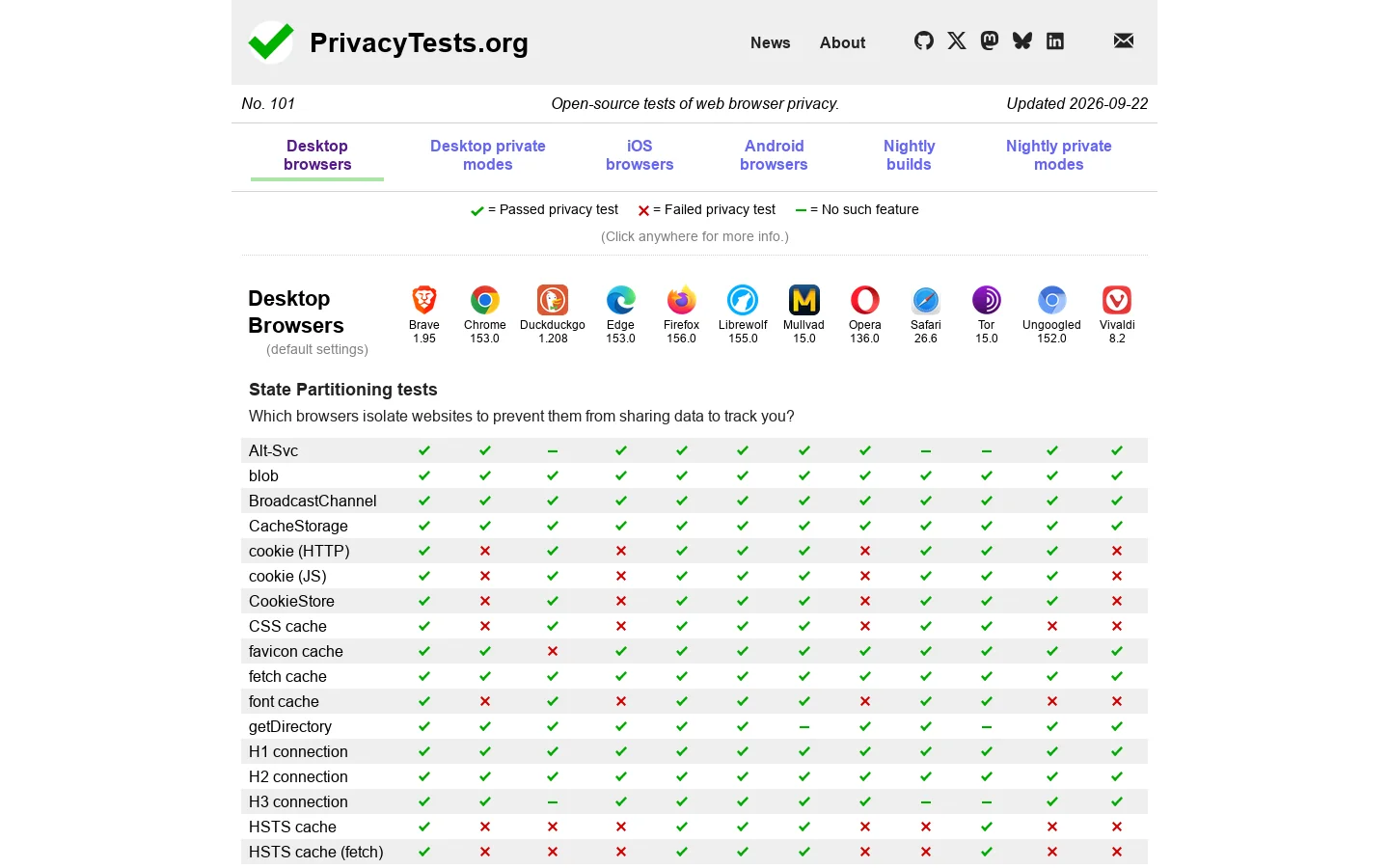Click the favicon cache row label
This screenshot has height=868, width=1389.
click(296, 651)
